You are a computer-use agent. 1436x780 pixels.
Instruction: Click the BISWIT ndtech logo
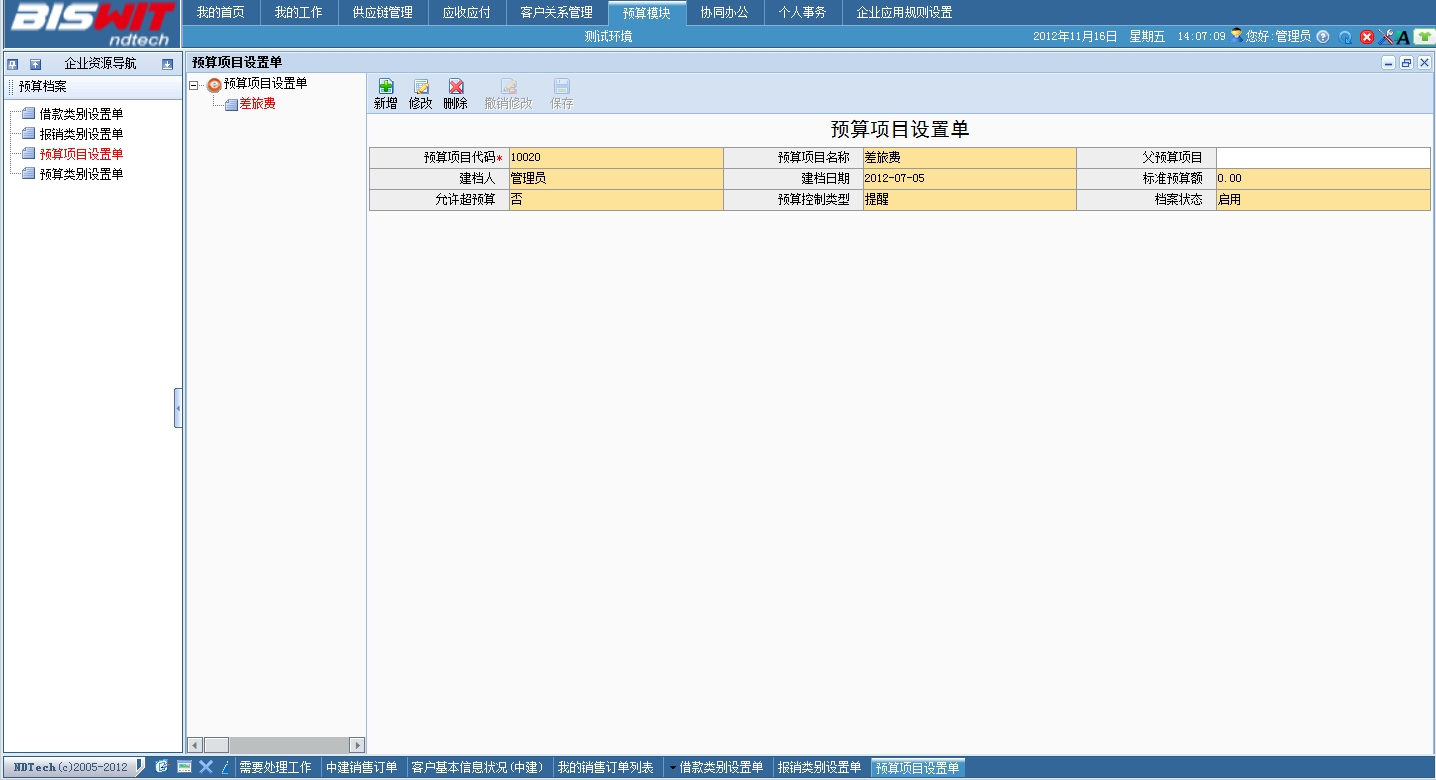[x=91, y=24]
